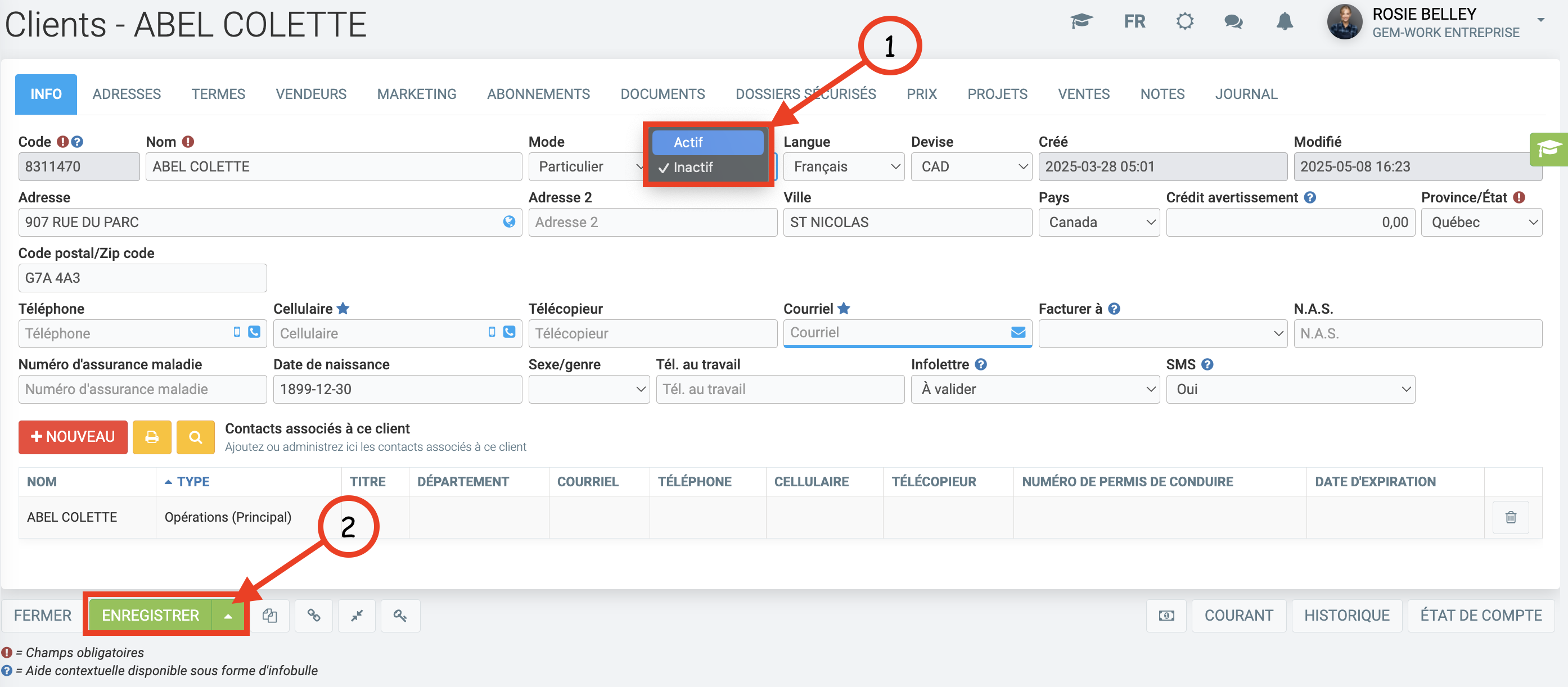
Task: Open the NOTES tab
Action: coord(1162,94)
